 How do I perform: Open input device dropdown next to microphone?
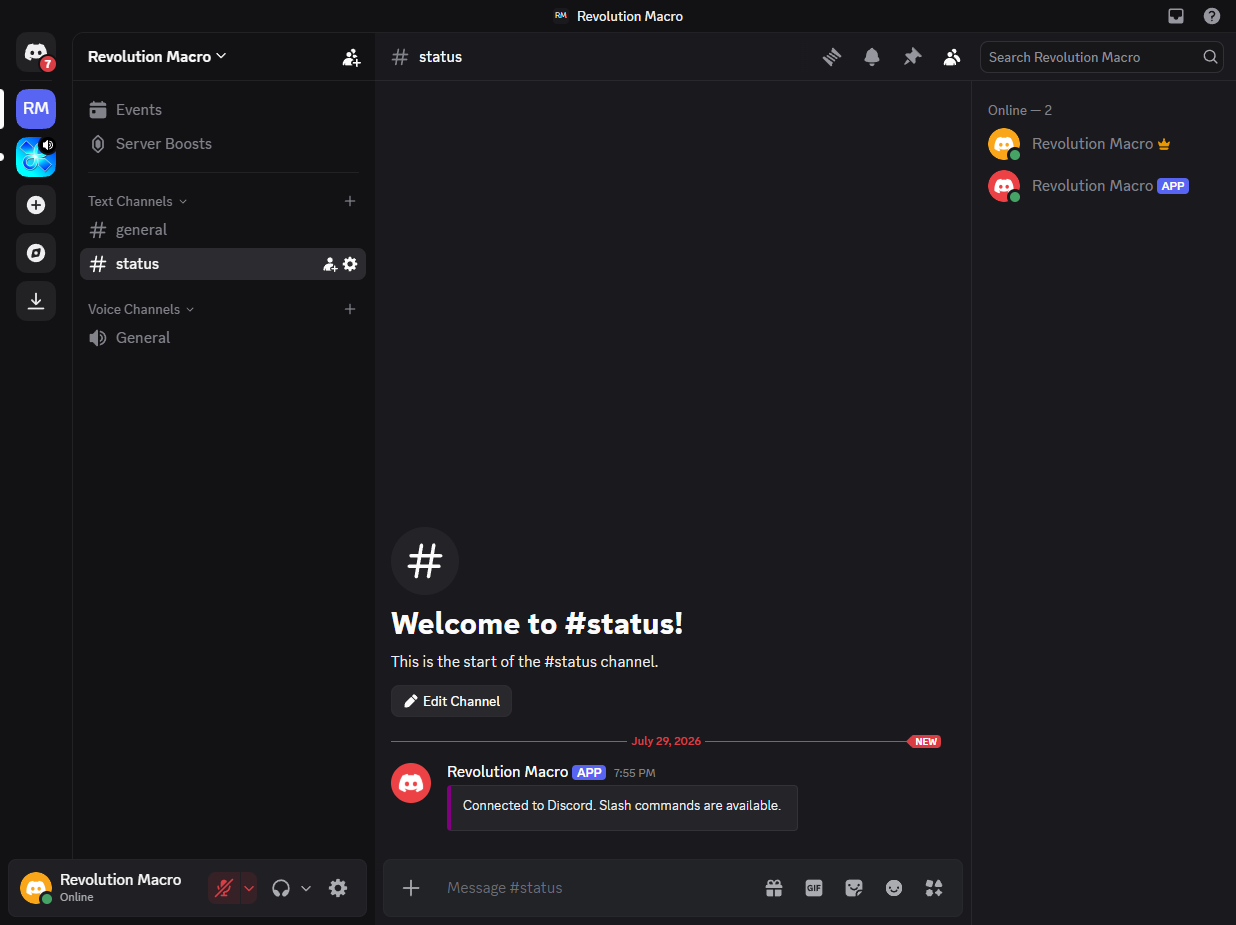pos(249,888)
